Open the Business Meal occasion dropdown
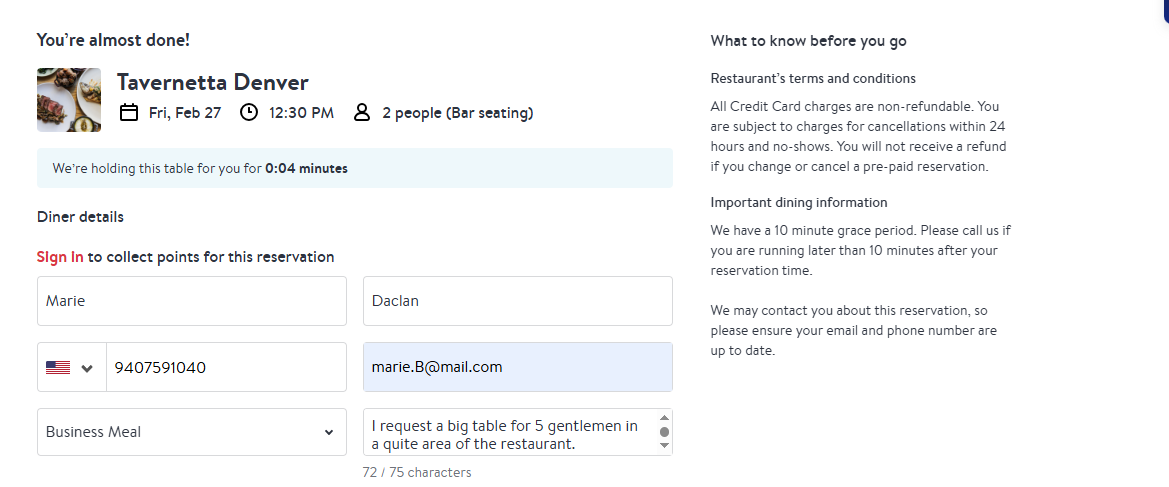The image size is (1169, 487). pyautogui.click(x=192, y=432)
